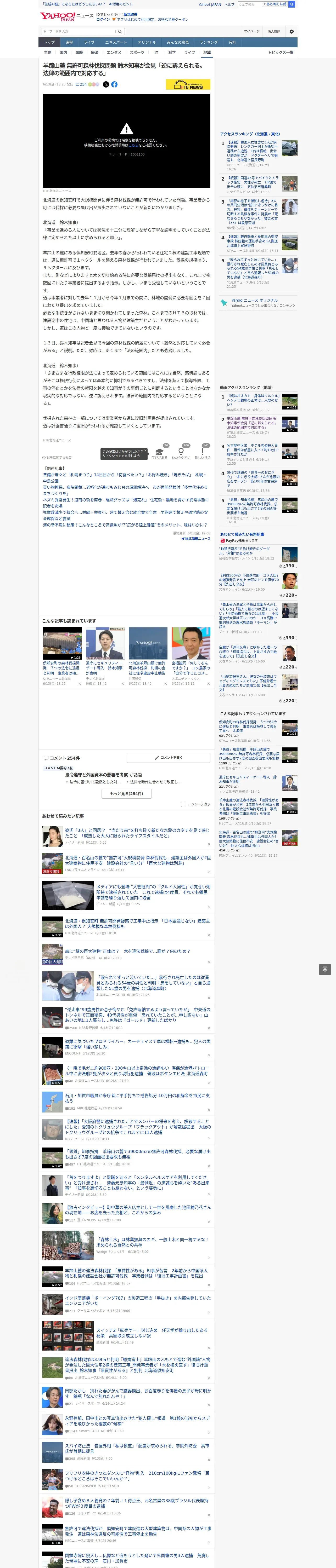Viewport: 336px width, 1568px height.
Task: Select the ランキング navigation tab
Action: pos(209,43)
